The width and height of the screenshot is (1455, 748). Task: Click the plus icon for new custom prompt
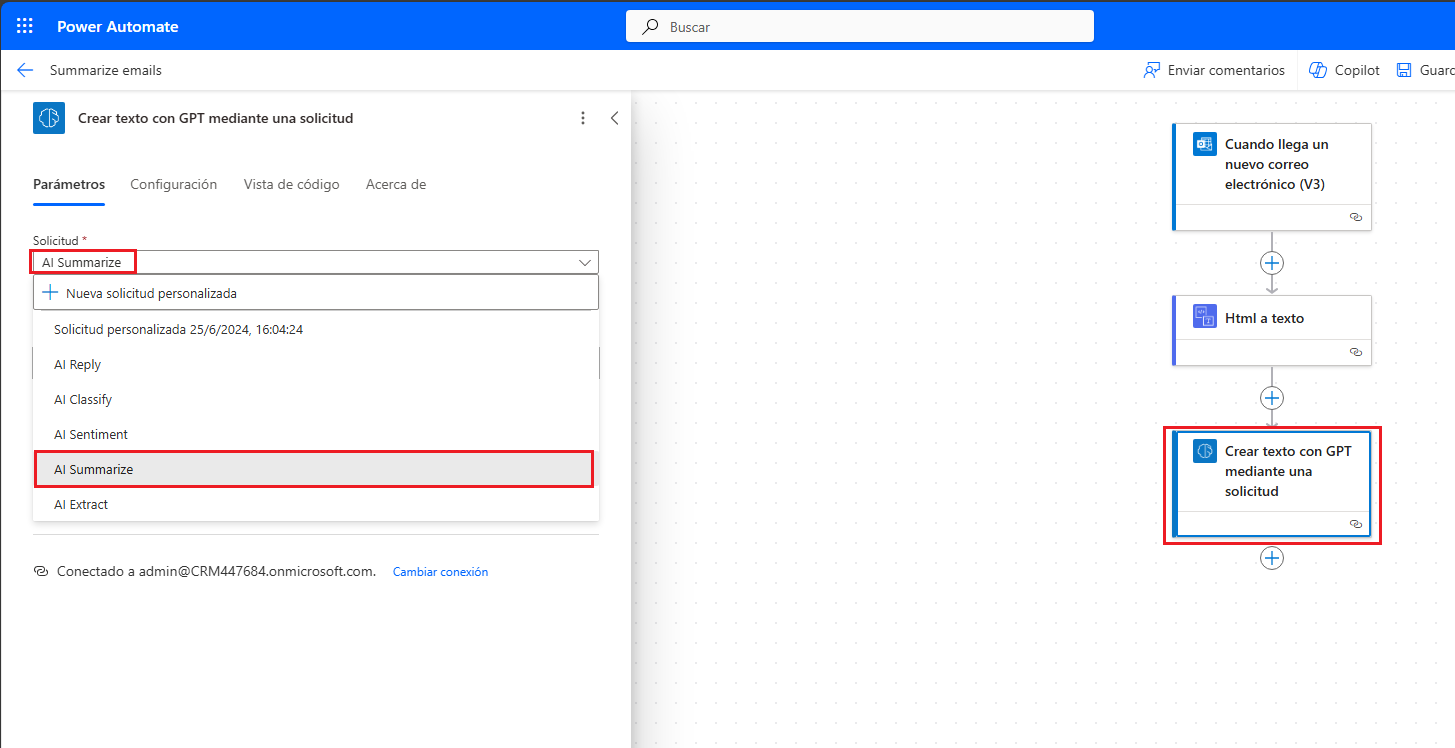[x=50, y=293]
